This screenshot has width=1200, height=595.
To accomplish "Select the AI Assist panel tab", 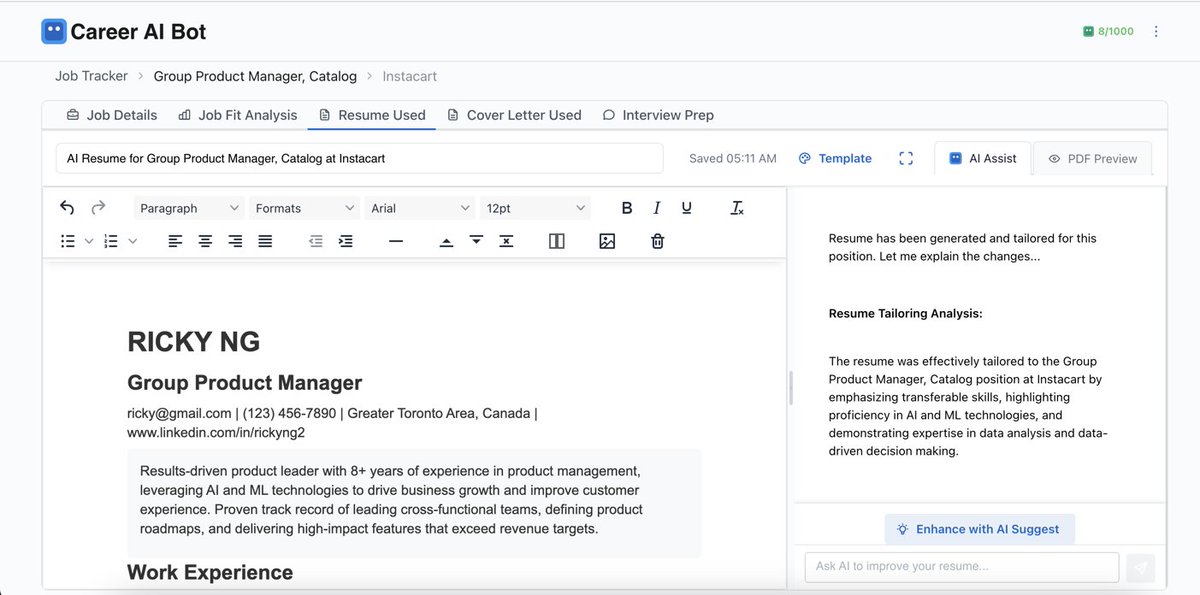I will pos(983,158).
